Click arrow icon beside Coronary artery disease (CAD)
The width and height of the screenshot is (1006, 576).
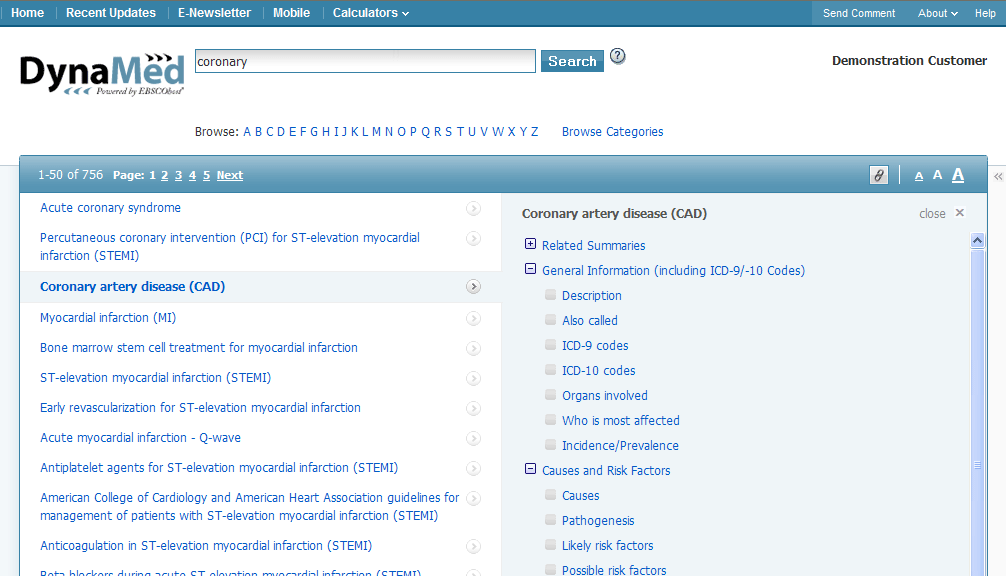[x=473, y=287]
